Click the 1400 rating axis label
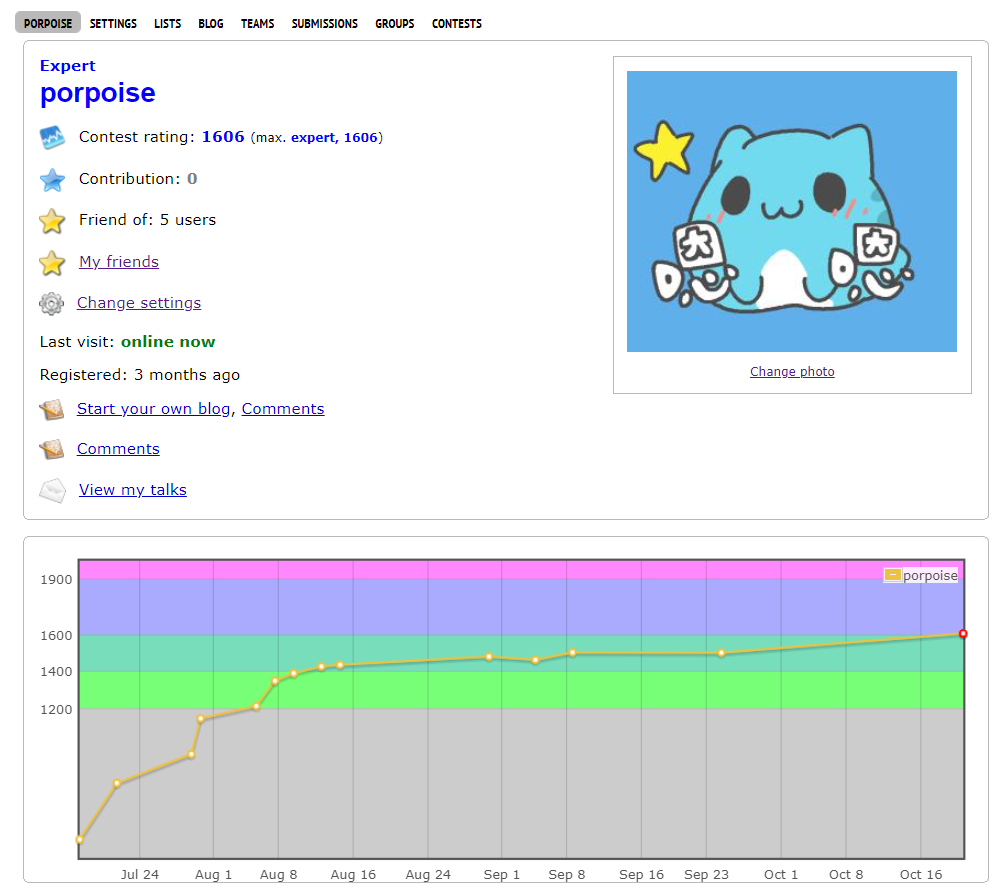 tap(56, 672)
